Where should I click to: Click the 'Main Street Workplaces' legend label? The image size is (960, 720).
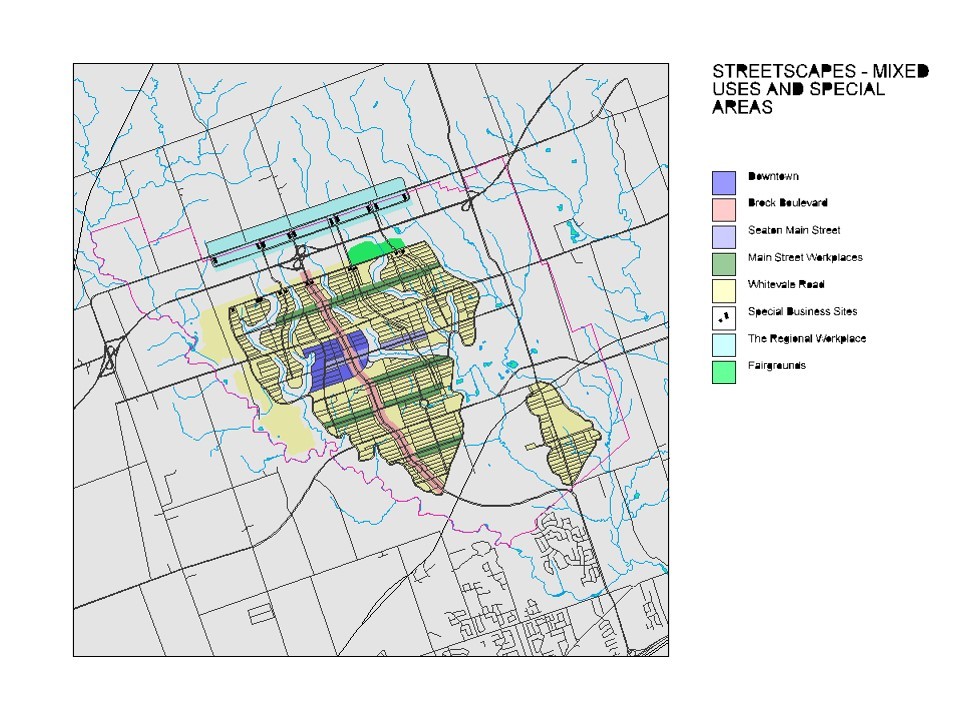[805, 257]
